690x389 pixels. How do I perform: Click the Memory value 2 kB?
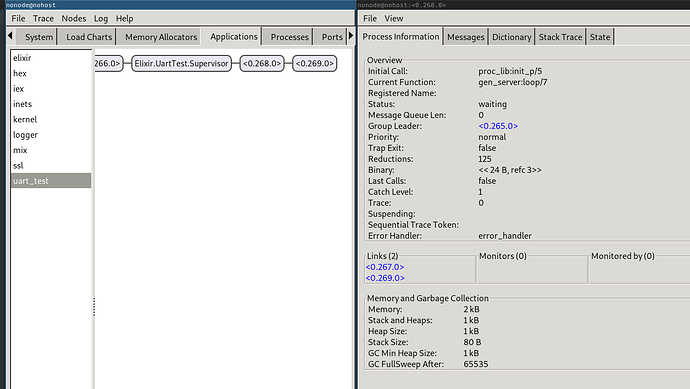471,309
